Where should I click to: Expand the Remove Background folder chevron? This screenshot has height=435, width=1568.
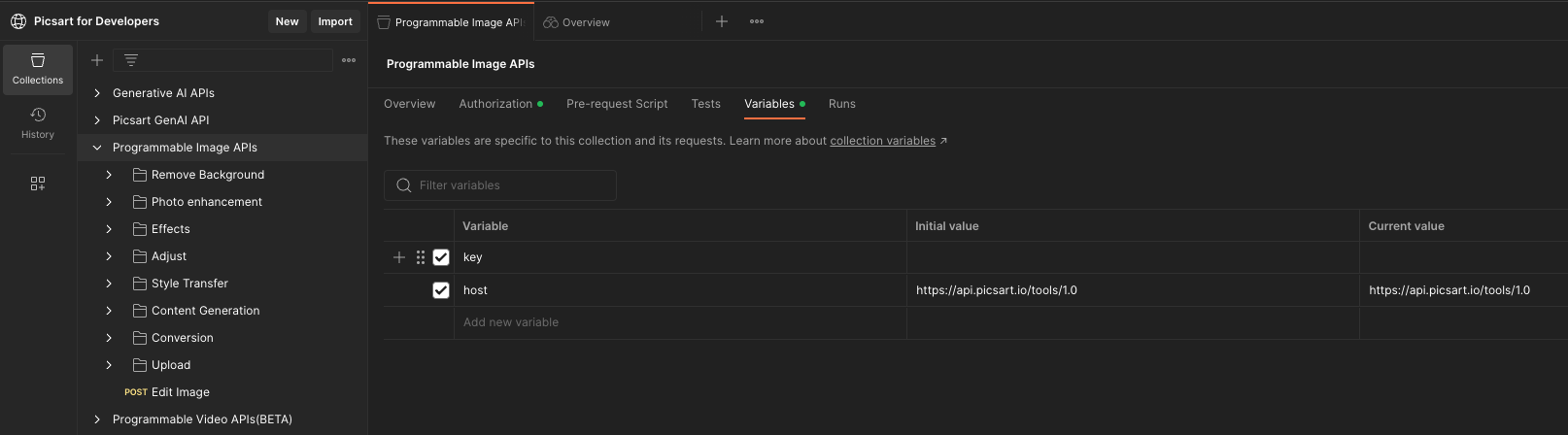click(x=109, y=175)
